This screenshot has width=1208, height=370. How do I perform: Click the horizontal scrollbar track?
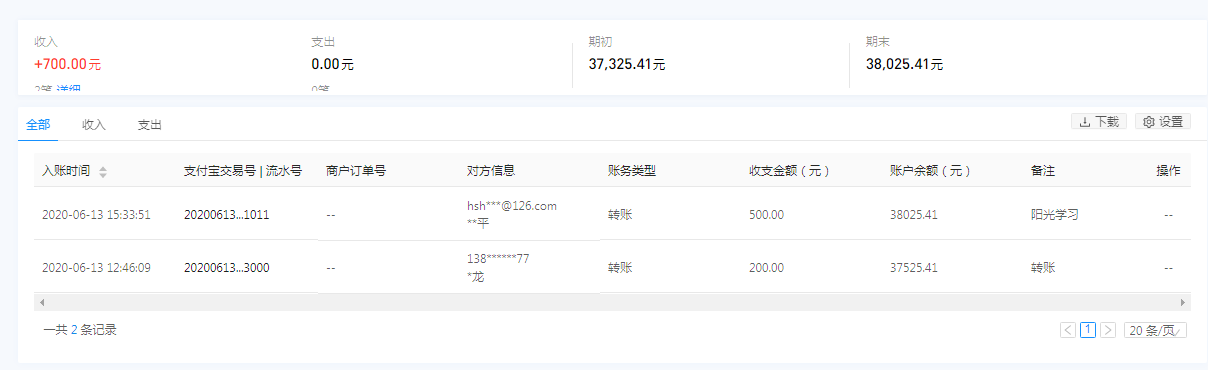click(x=612, y=302)
